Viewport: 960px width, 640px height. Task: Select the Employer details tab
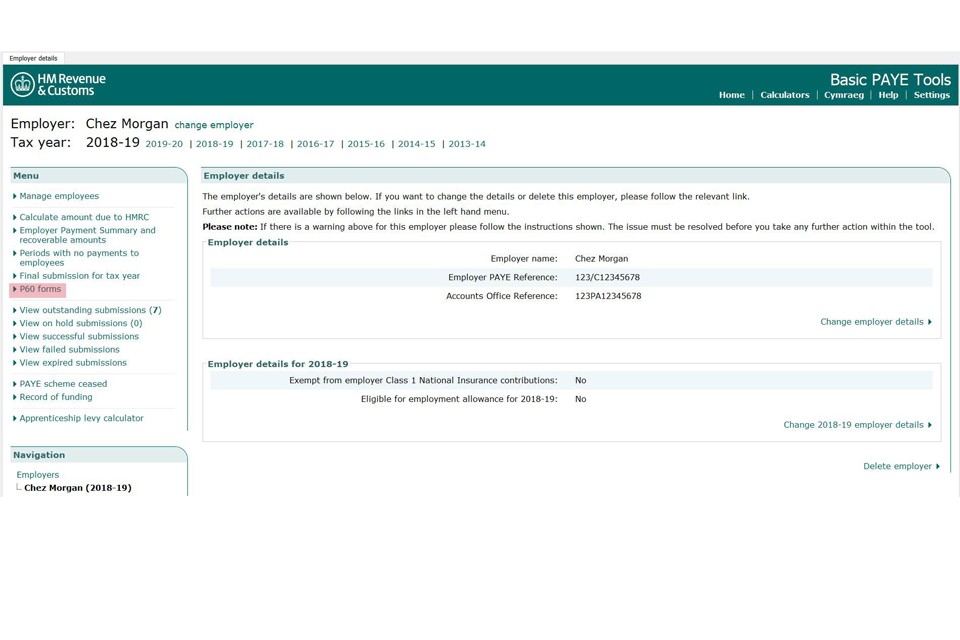coord(34,58)
